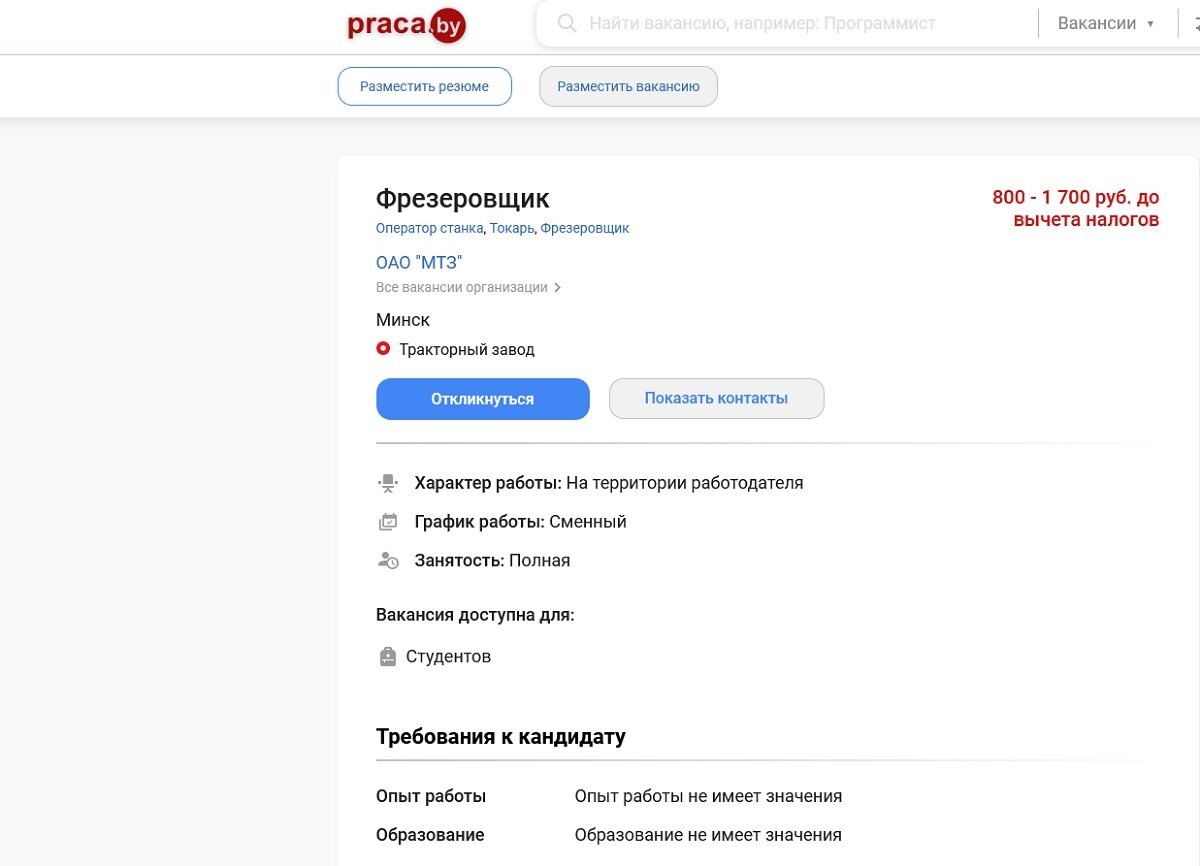The width and height of the screenshot is (1200, 866).
Task: Click the praca.by logo
Action: 406,24
